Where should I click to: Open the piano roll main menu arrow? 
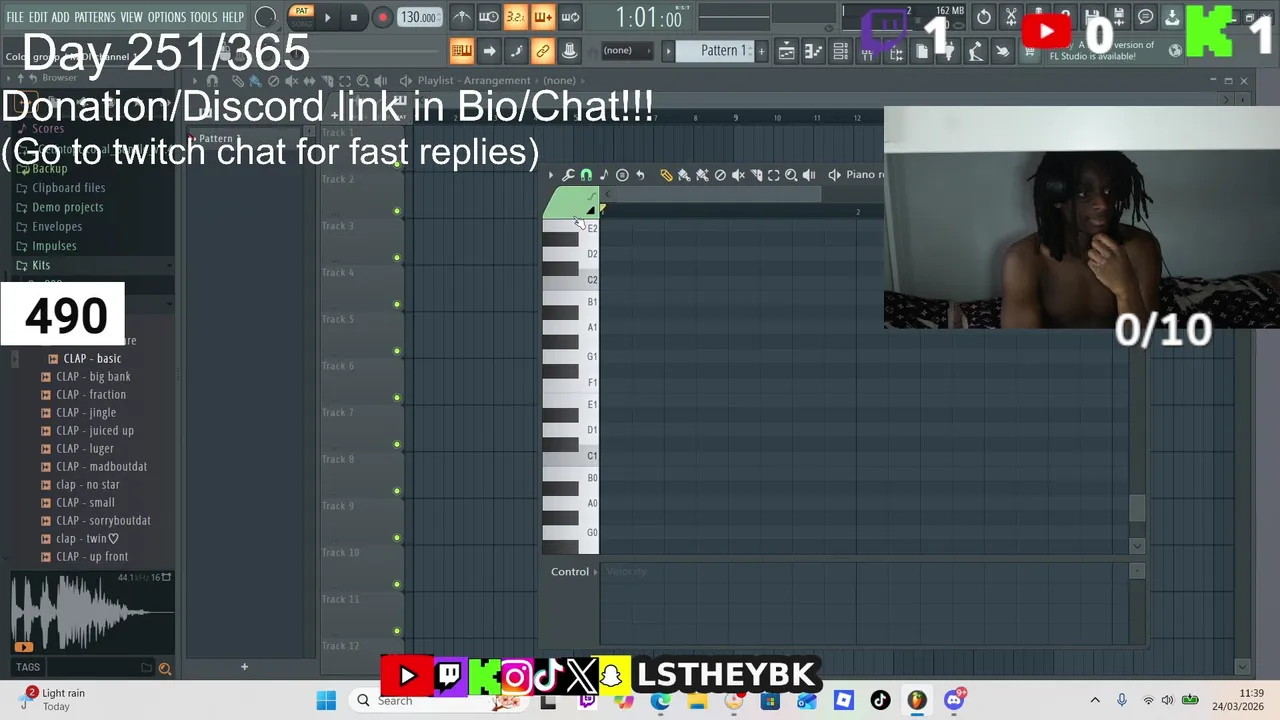(x=550, y=175)
